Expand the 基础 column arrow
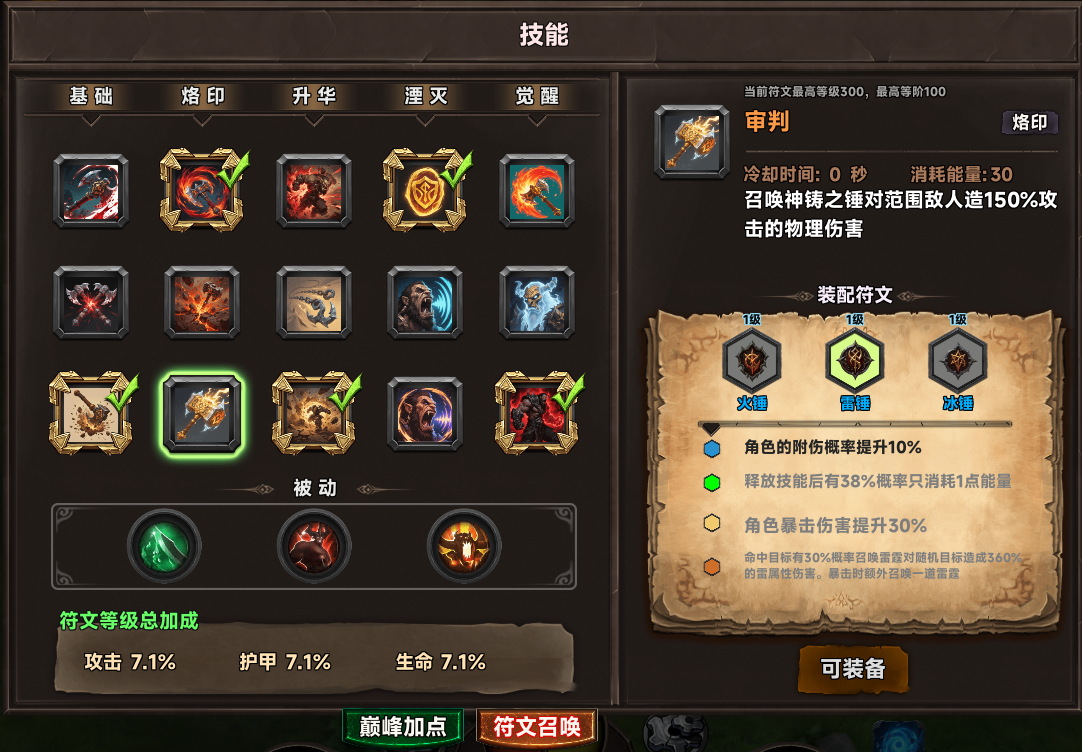The width and height of the screenshot is (1082, 752). 91,121
